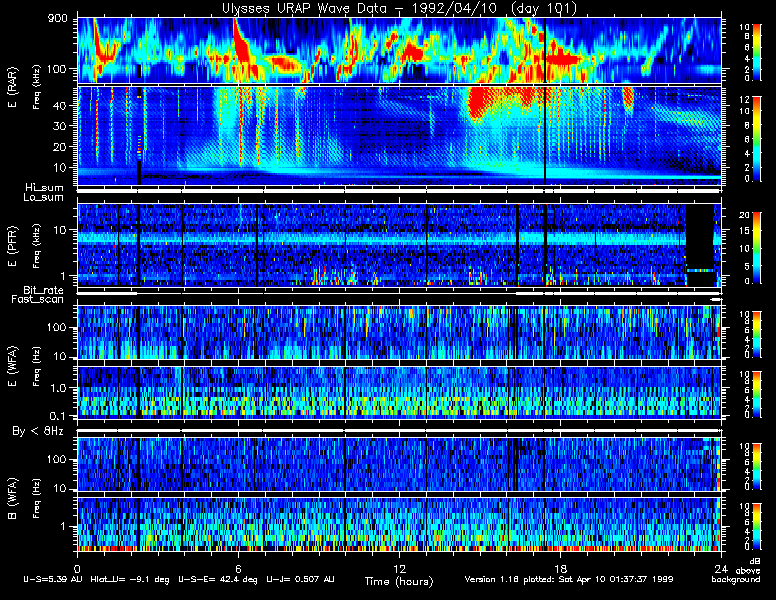This screenshot has height=600, width=776.
Task: Click the RAR 10–40 kHz spectrogram panel
Action: coord(399,136)
